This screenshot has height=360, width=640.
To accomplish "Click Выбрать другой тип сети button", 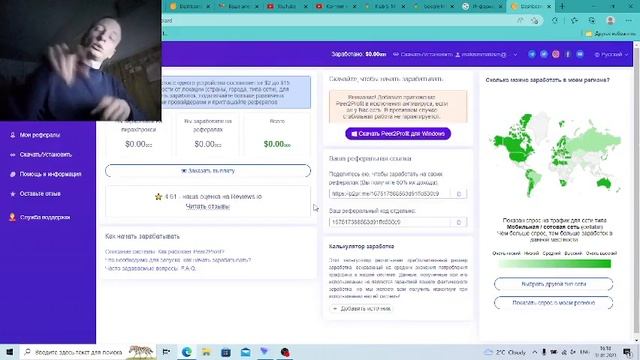I will pyautogui.click(x=553, y=284).
